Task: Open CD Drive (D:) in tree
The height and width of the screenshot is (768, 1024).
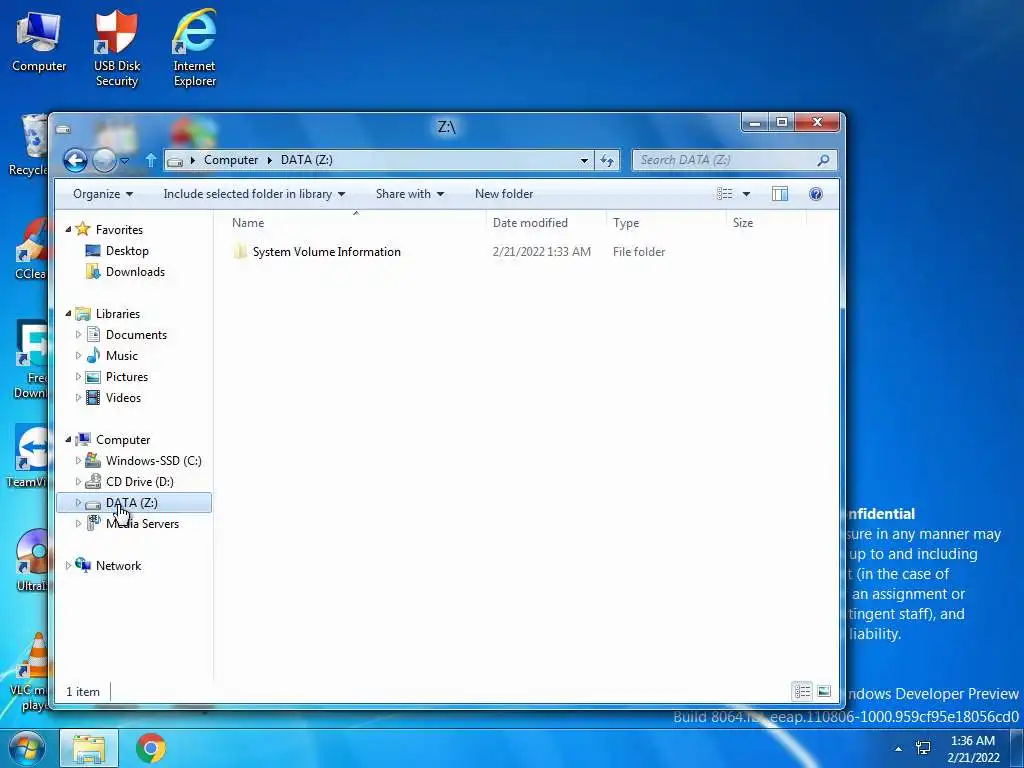Action: tap(139, 482)
